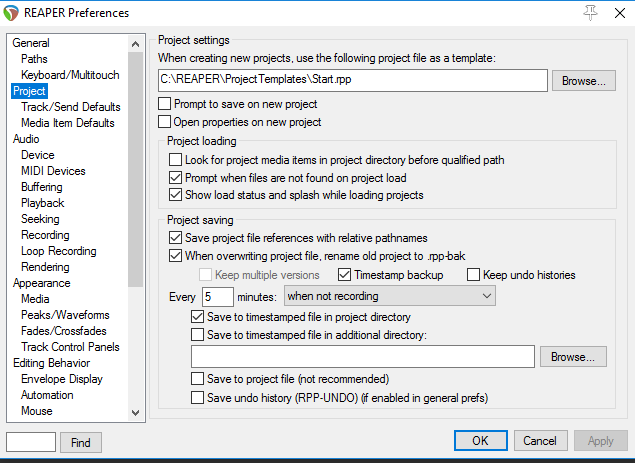Open Peaks/Waveforms settings

coord(65,315)
